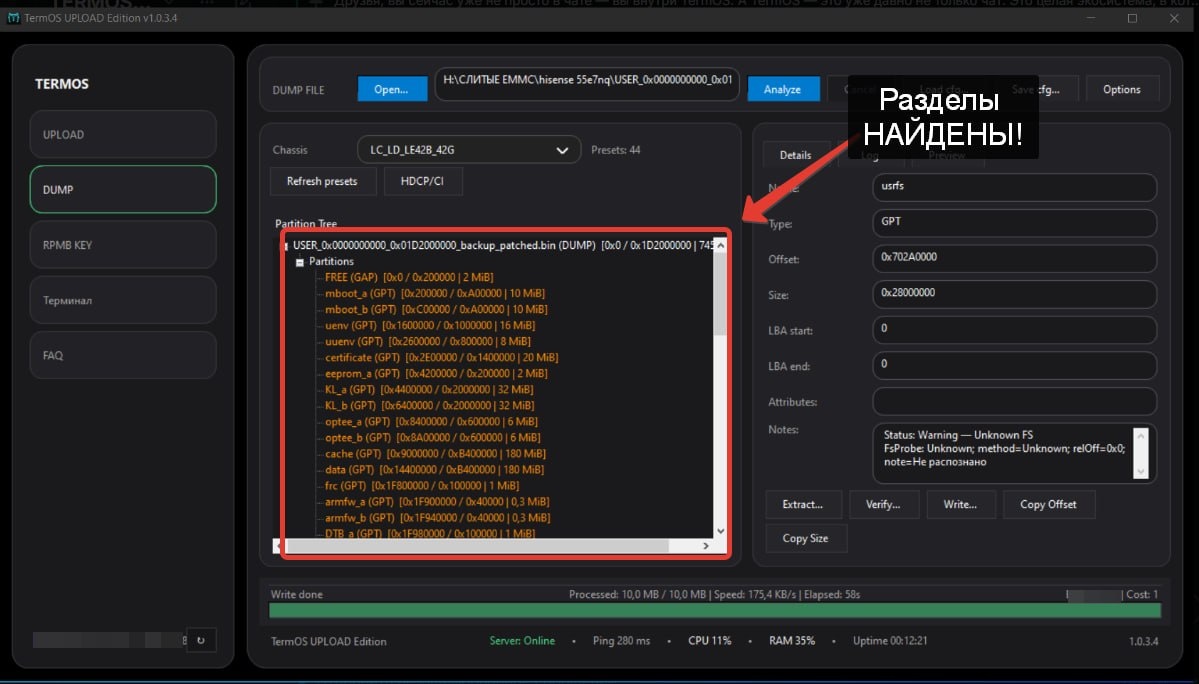Open the UPLOAD section in sidebar
The image size is (1199, 684).
(x=123, y=135)
